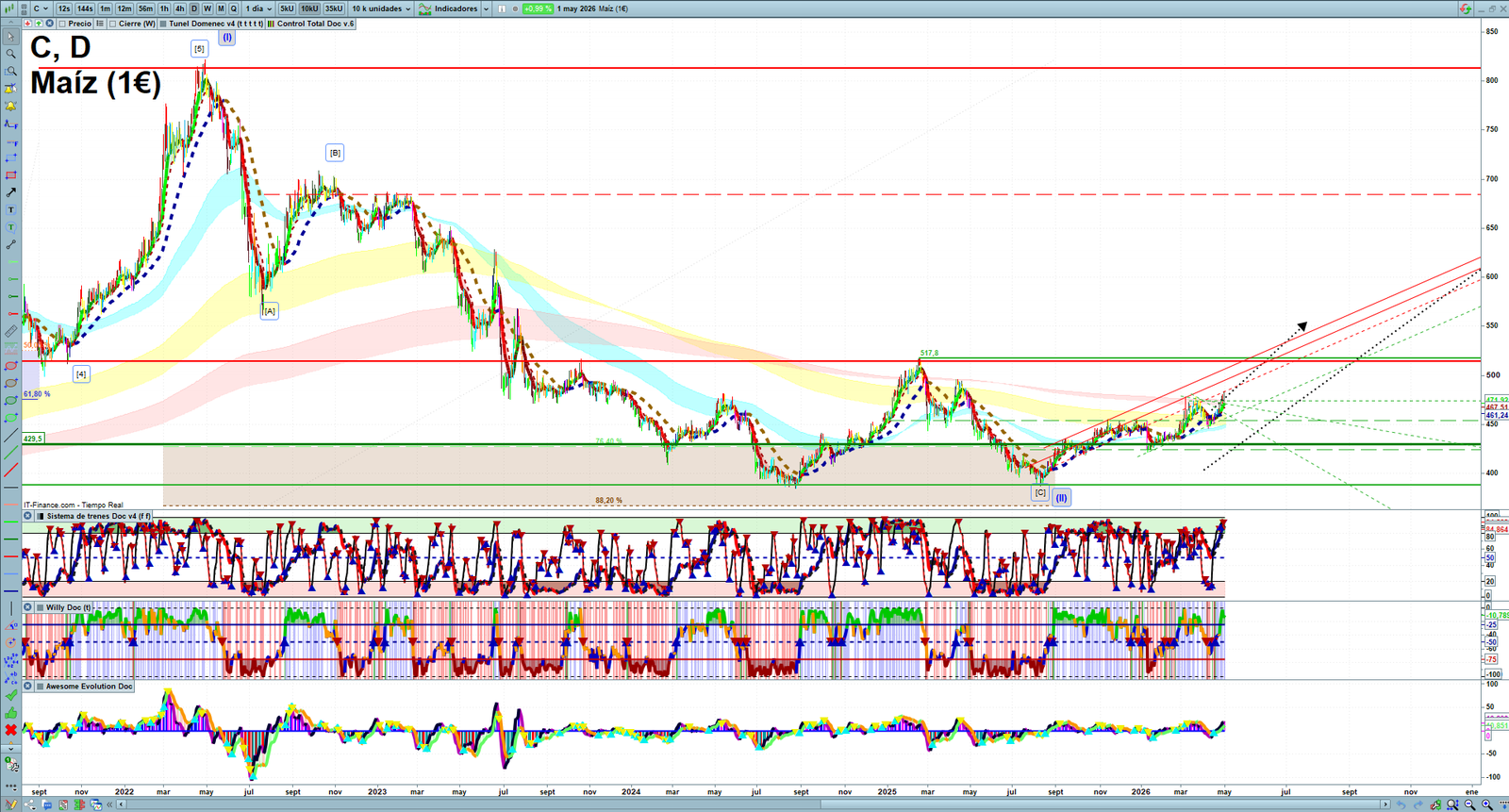Select the segment line tool

10,244
